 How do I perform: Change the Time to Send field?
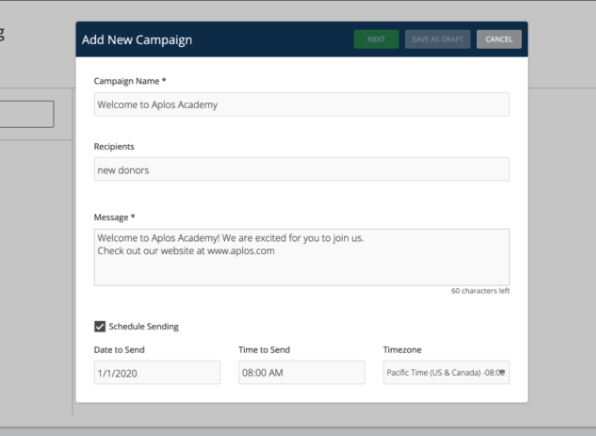click(x=301, y=373)
